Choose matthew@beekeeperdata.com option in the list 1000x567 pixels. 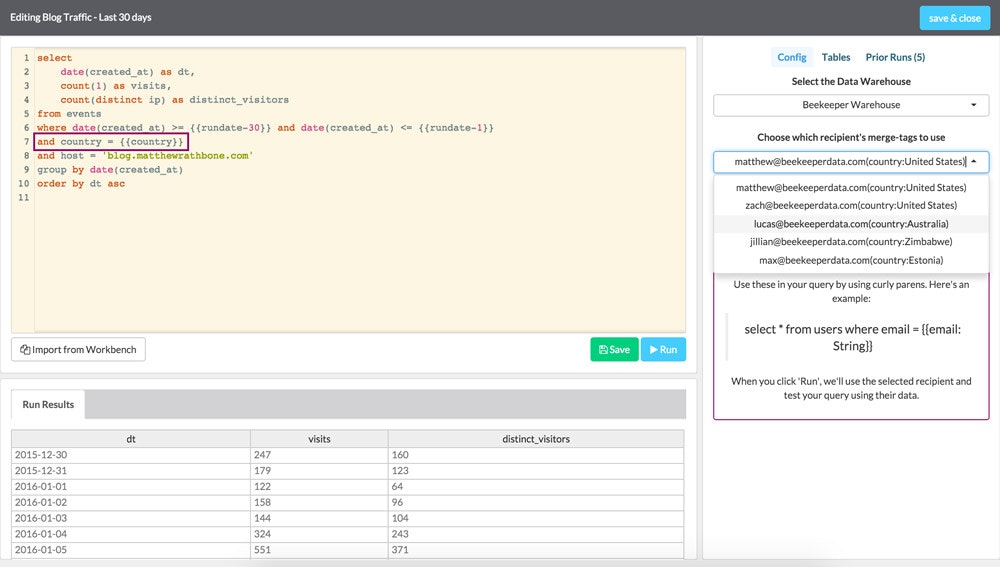[x=851, y=188]
